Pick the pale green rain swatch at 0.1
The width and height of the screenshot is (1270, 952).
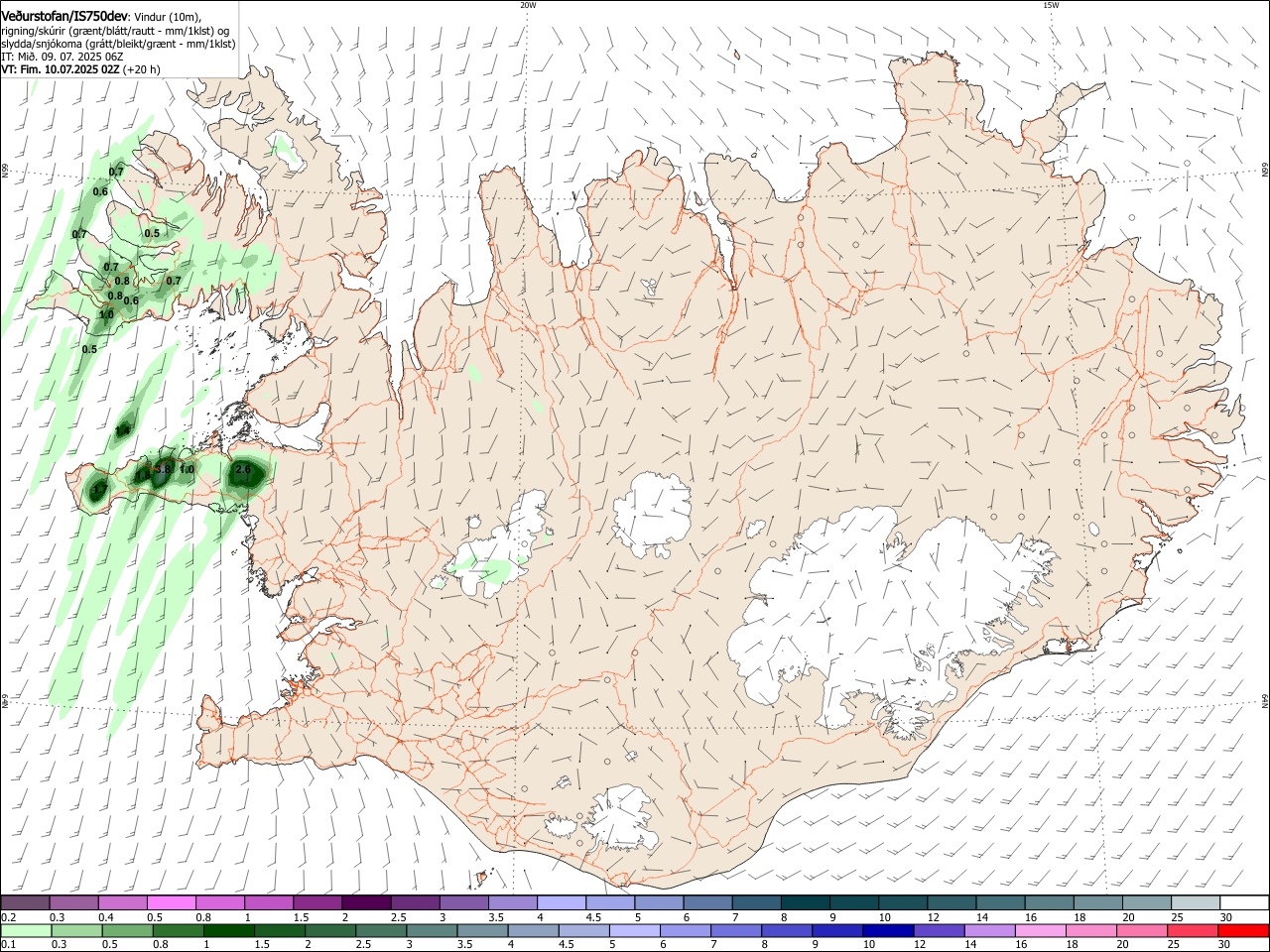[x=25, y=930]
